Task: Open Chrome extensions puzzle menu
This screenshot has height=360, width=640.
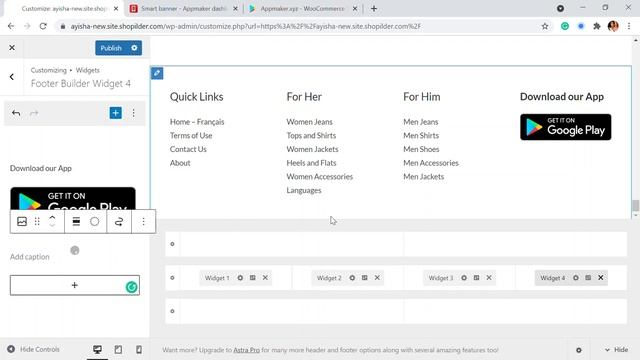Action: [x=597, y=26]
